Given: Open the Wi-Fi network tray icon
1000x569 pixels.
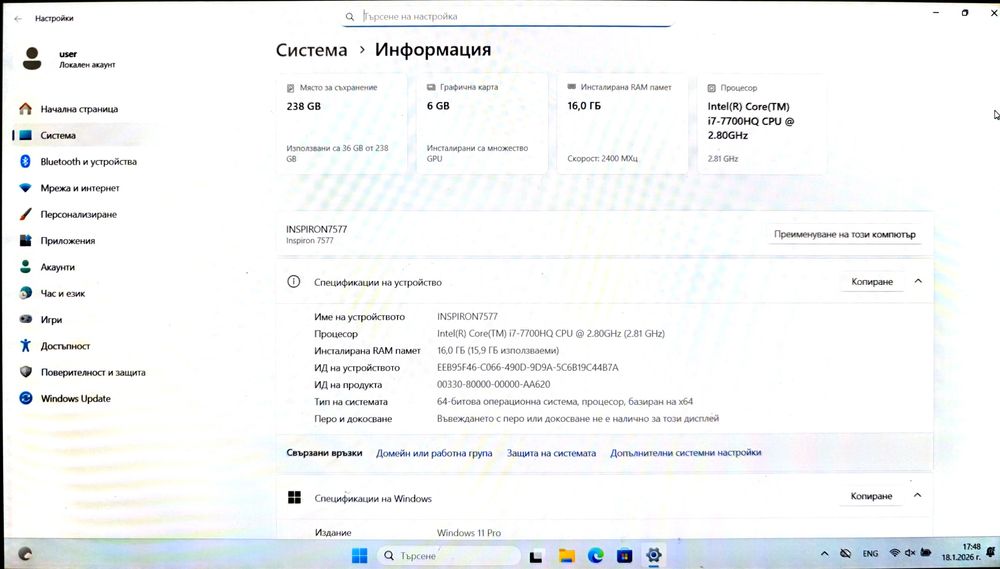Looking at the screenshot, I should coord(895,553).
